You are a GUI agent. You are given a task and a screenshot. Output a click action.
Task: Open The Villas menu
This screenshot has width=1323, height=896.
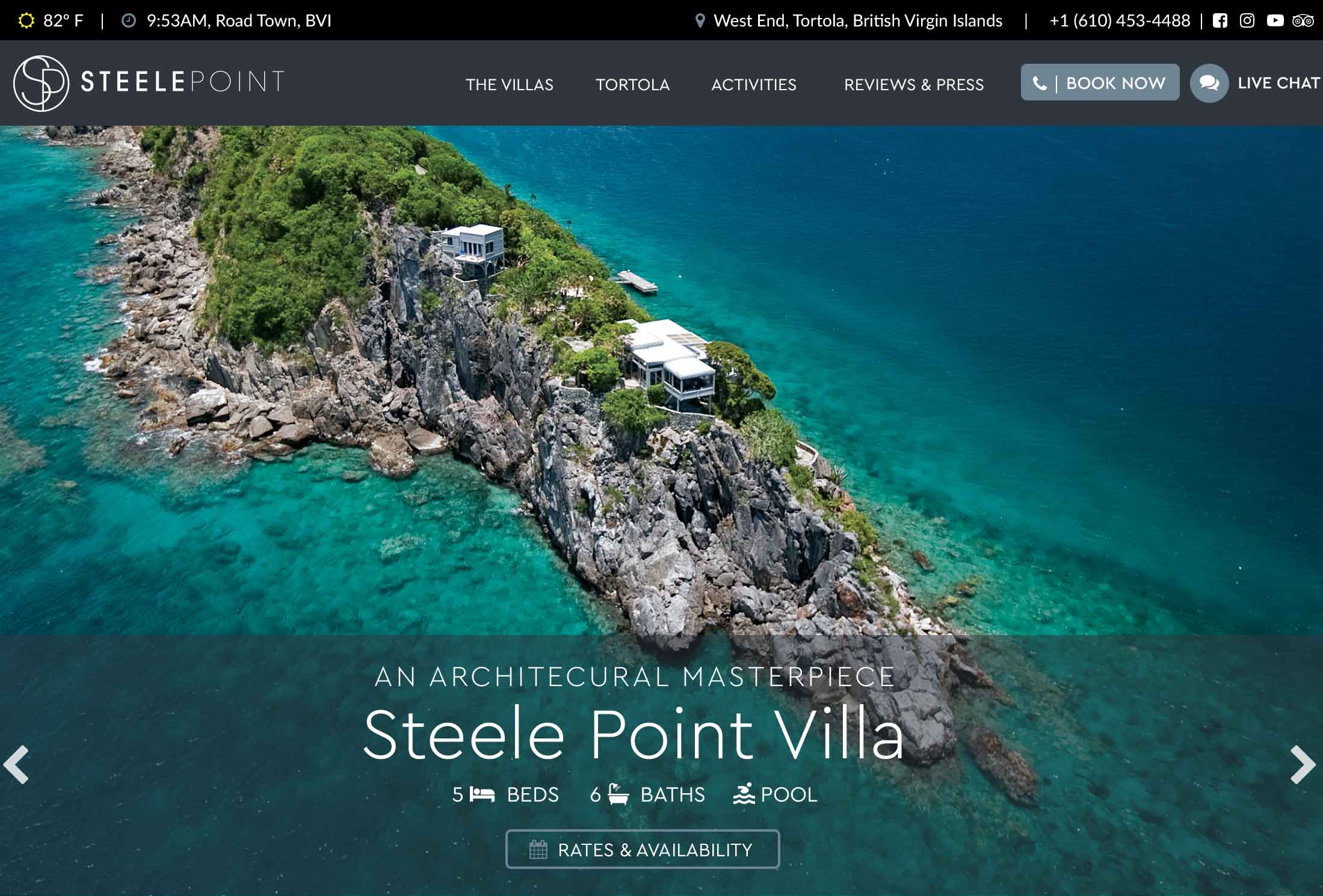point(510,85)
